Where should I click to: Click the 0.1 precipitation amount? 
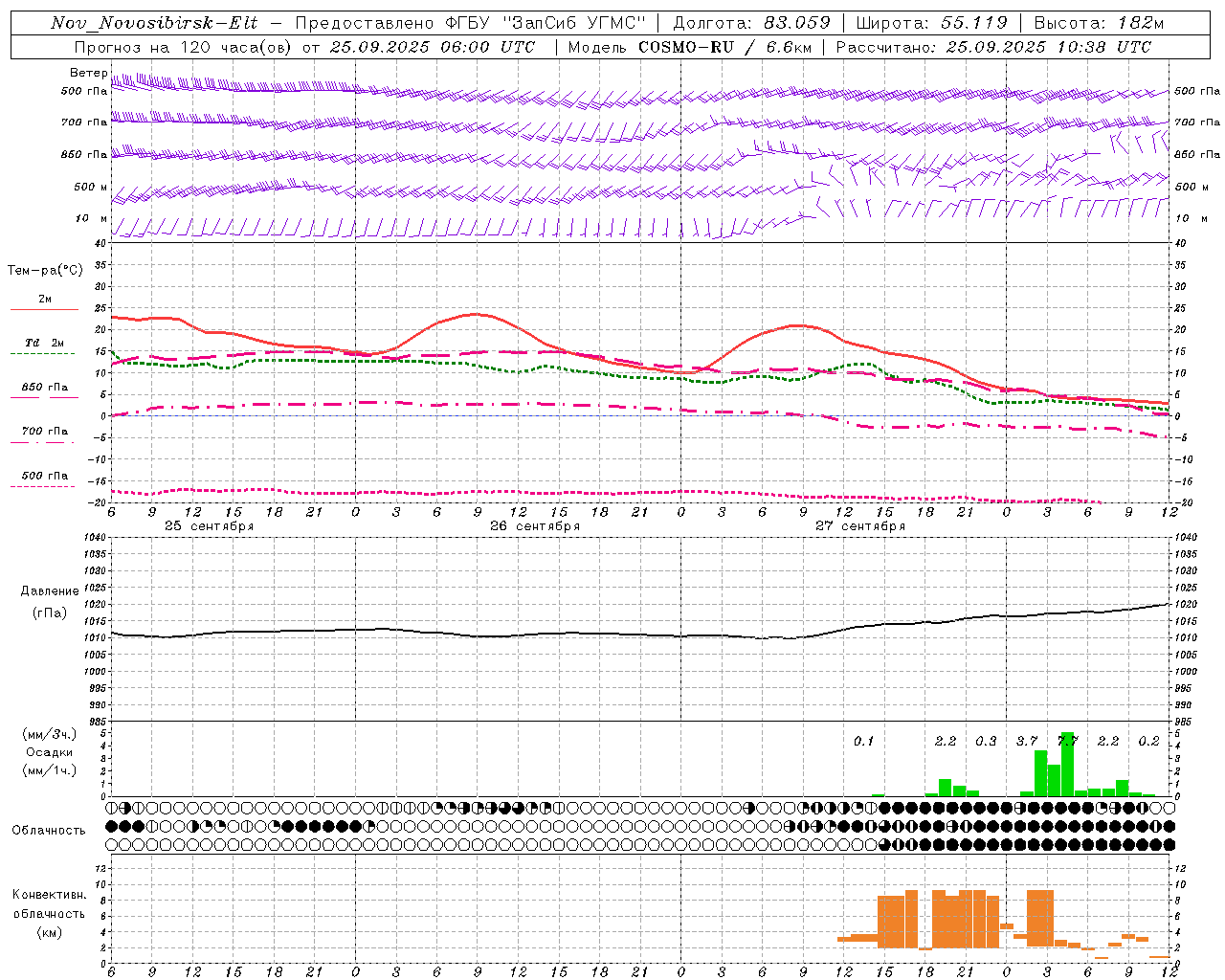(863, 741)
